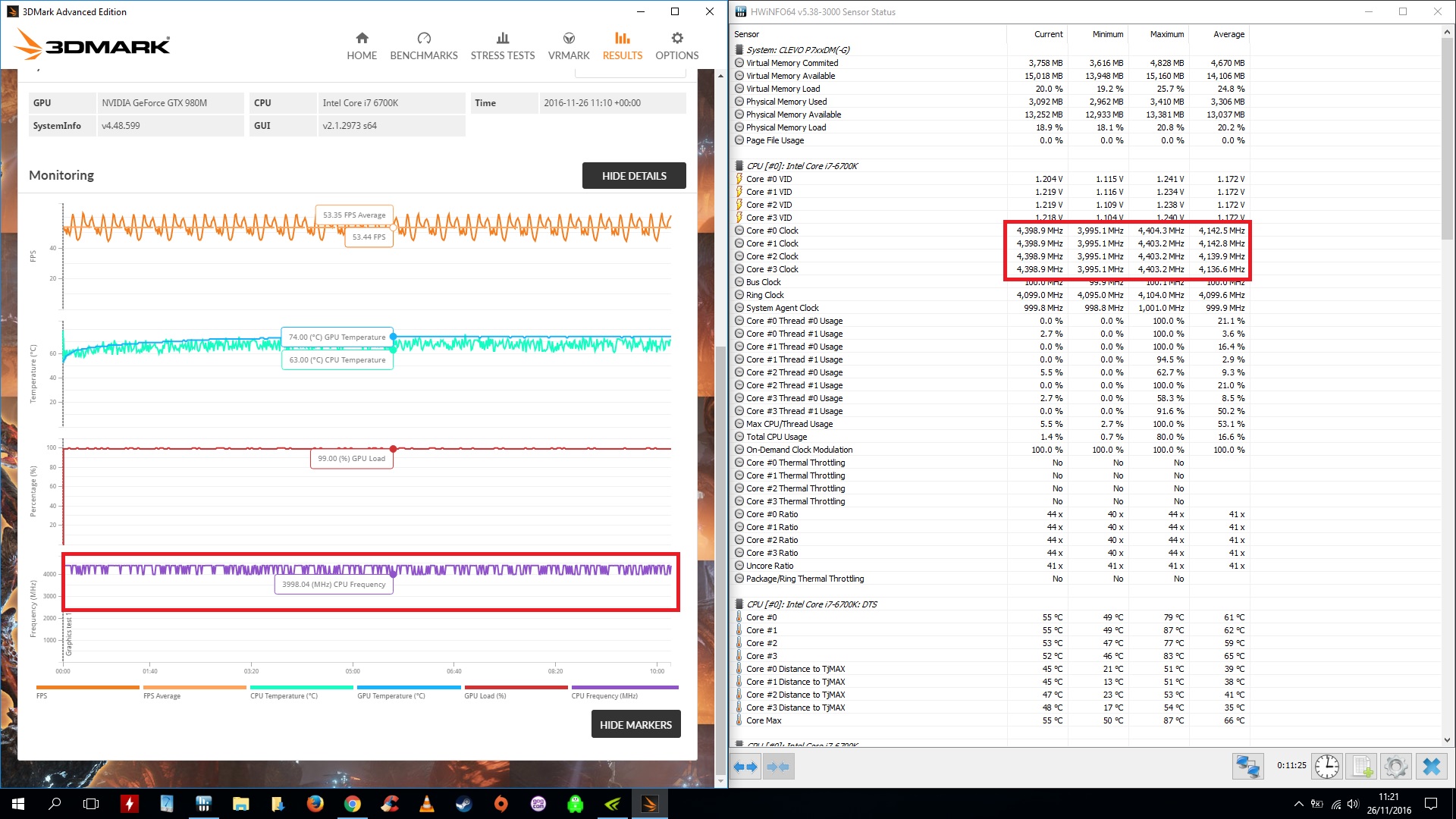Select the RESULTS tab
Viewport: 1456px width, 819px height.
coord(623,46)
